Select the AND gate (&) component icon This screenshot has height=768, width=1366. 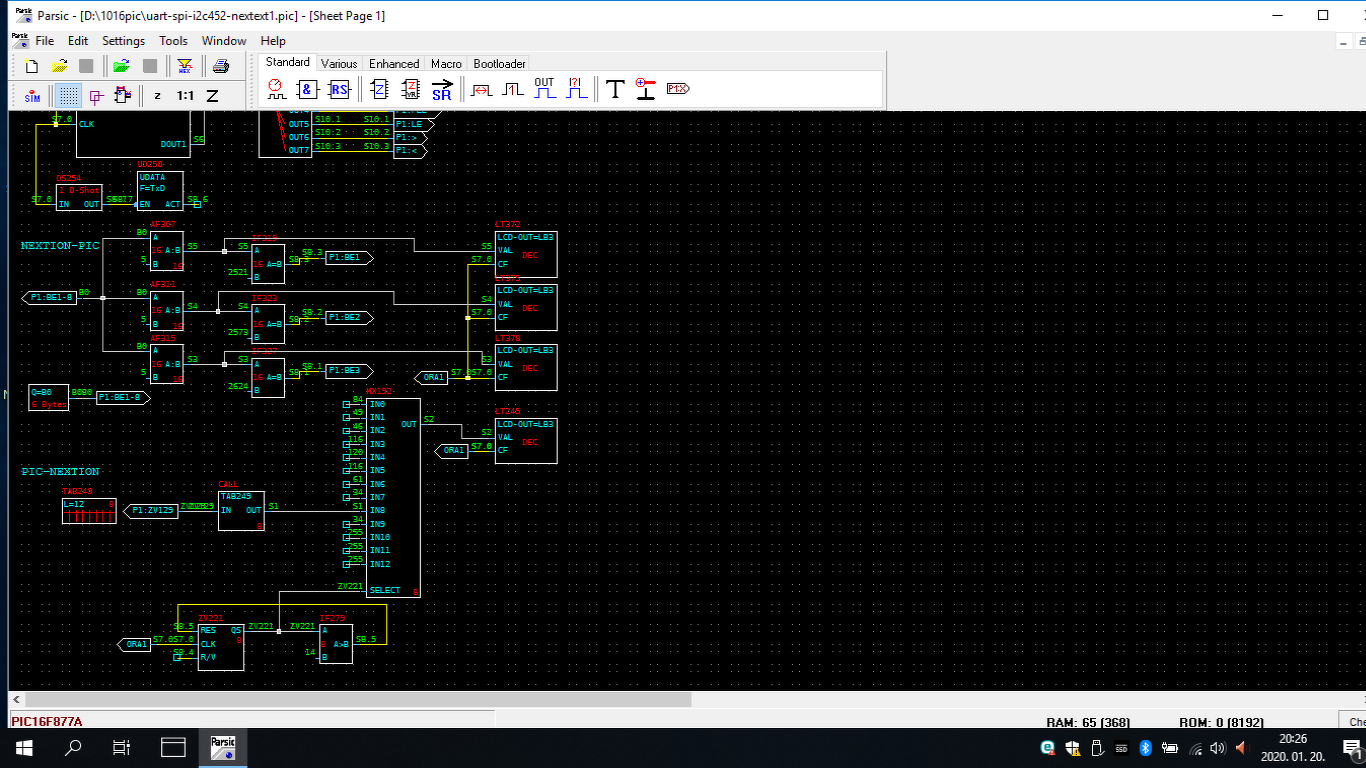pyautogui.click(x=306, y=89)
